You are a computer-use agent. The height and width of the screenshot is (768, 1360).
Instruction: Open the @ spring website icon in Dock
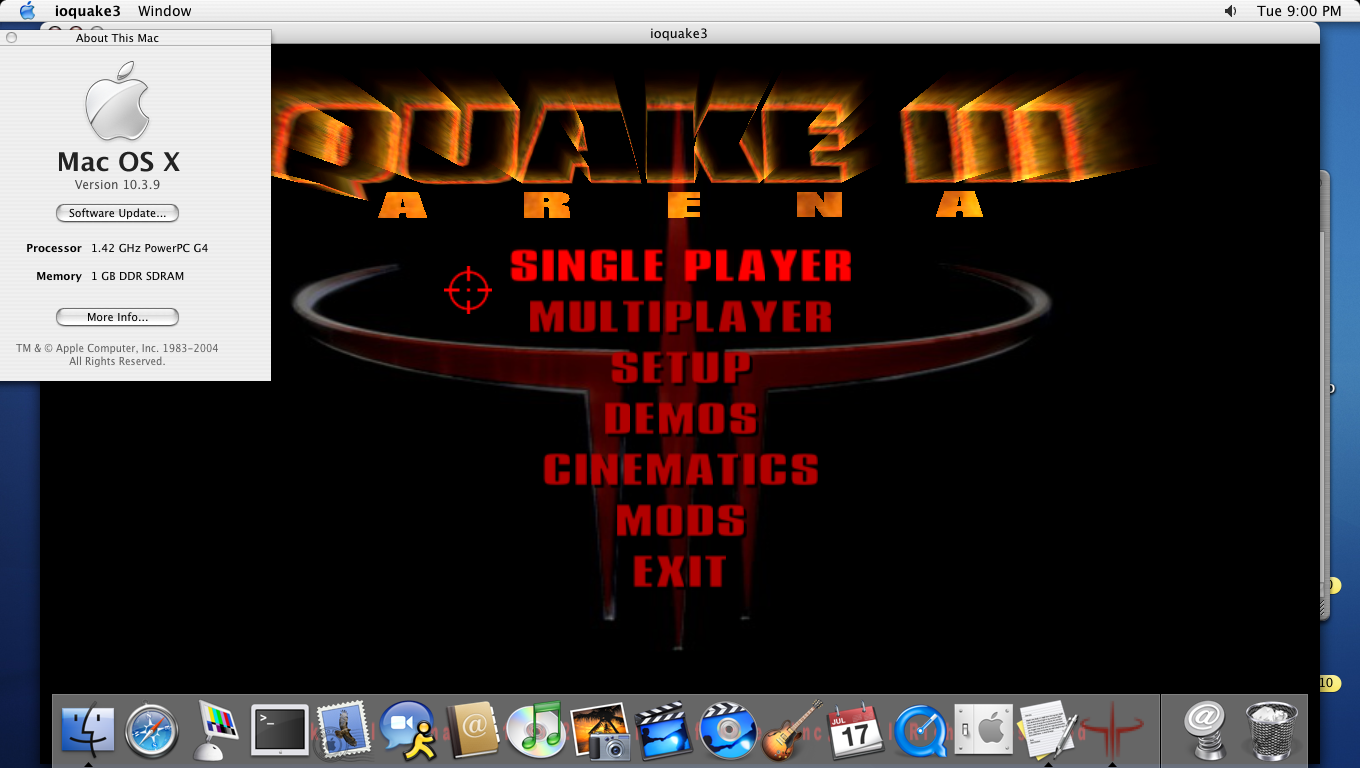point(1206,730)
